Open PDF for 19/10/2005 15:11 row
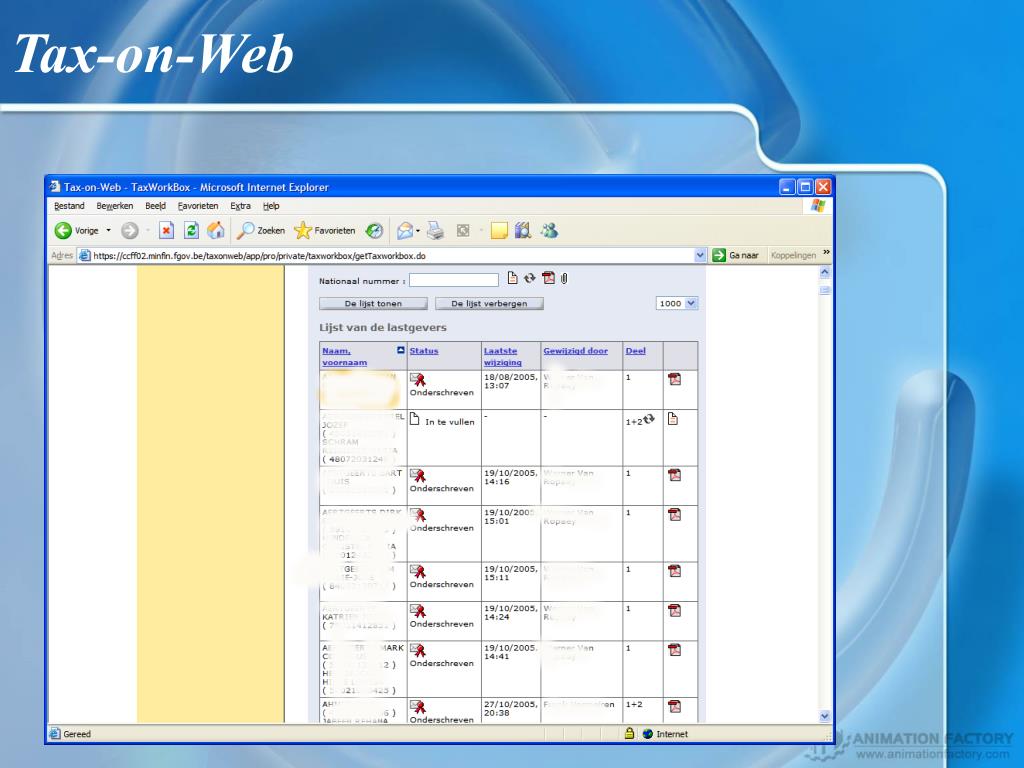 pos(675,571)
